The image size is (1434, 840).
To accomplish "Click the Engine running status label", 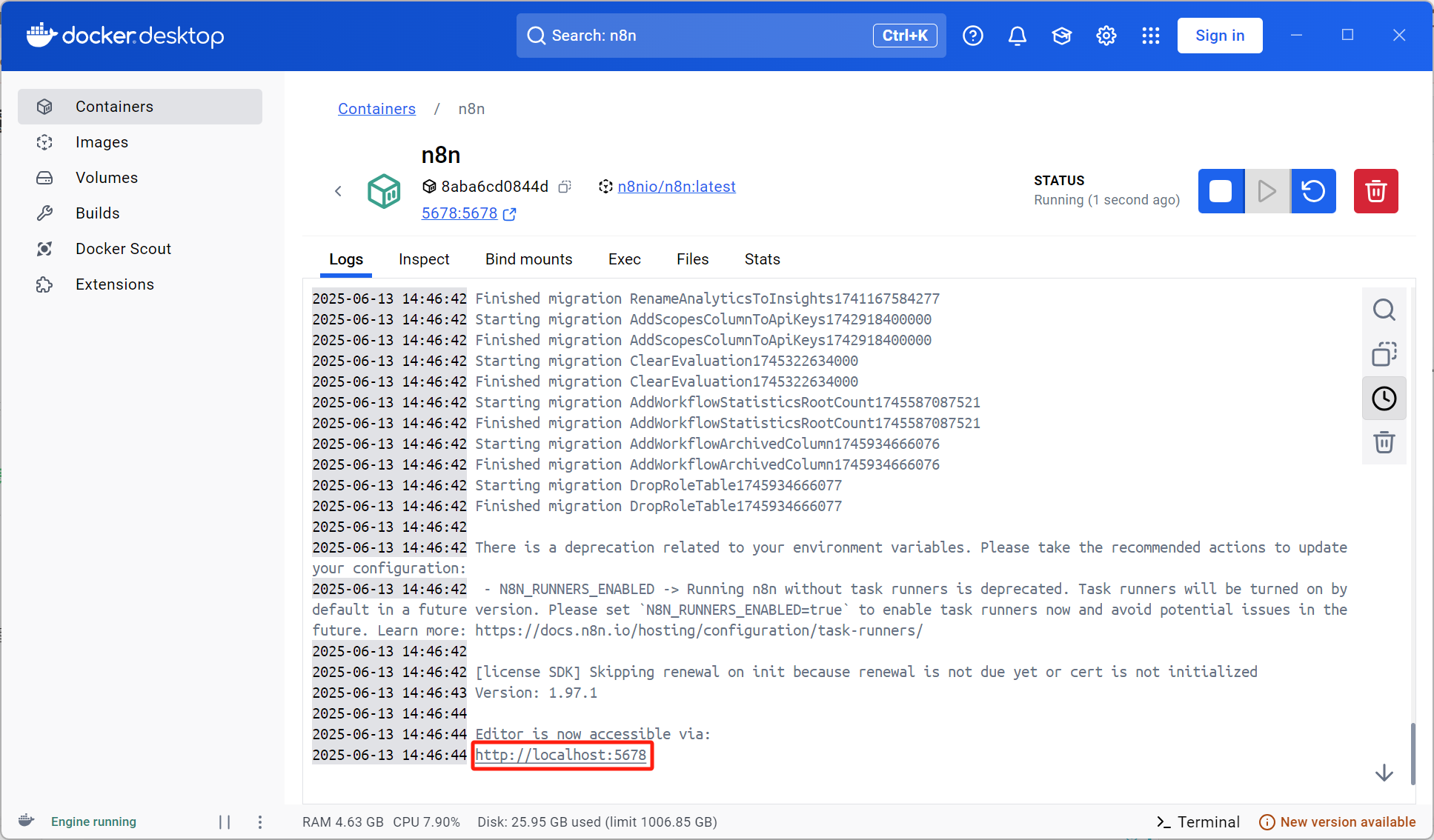I will 93,821.
